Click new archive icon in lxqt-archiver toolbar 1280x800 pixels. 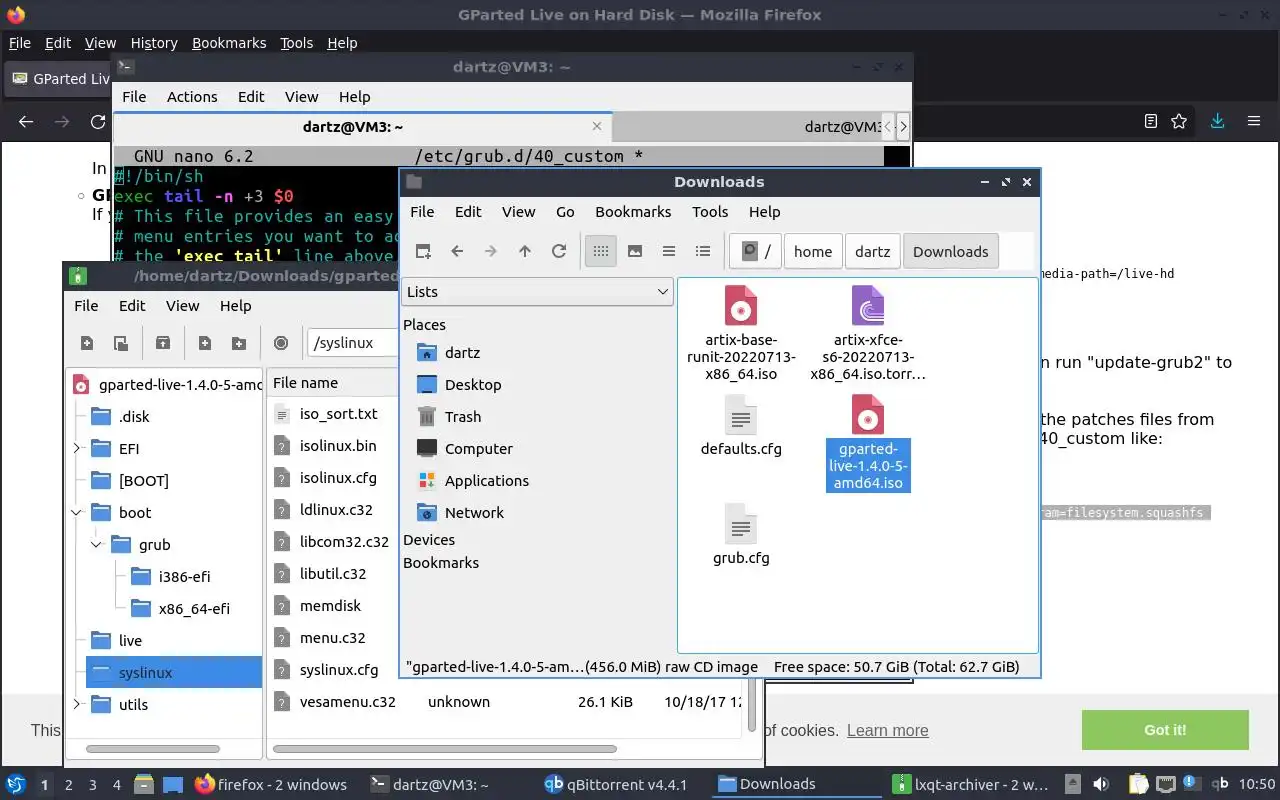pyautogui.click(x=87, y=343)
